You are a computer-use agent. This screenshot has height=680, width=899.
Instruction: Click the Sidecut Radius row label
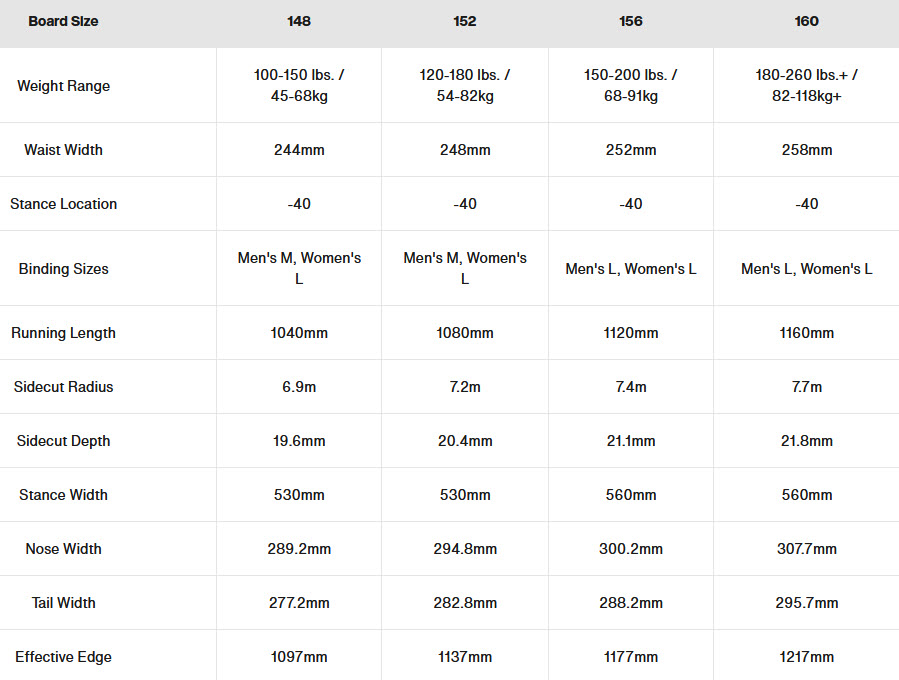pyautogui.click(x=63, y=387)
